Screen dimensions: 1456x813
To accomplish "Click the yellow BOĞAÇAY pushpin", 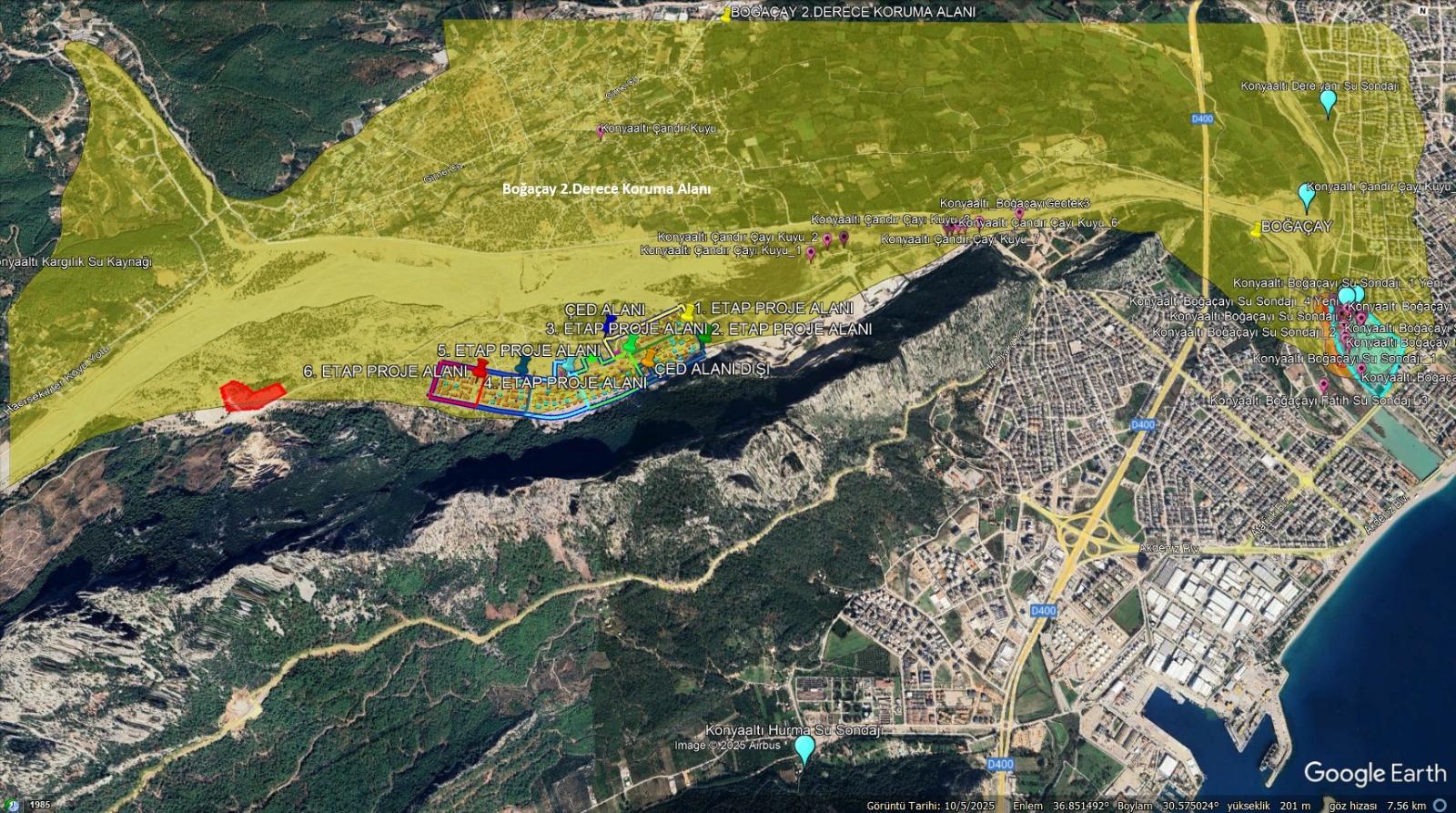I will point(1257,229).
